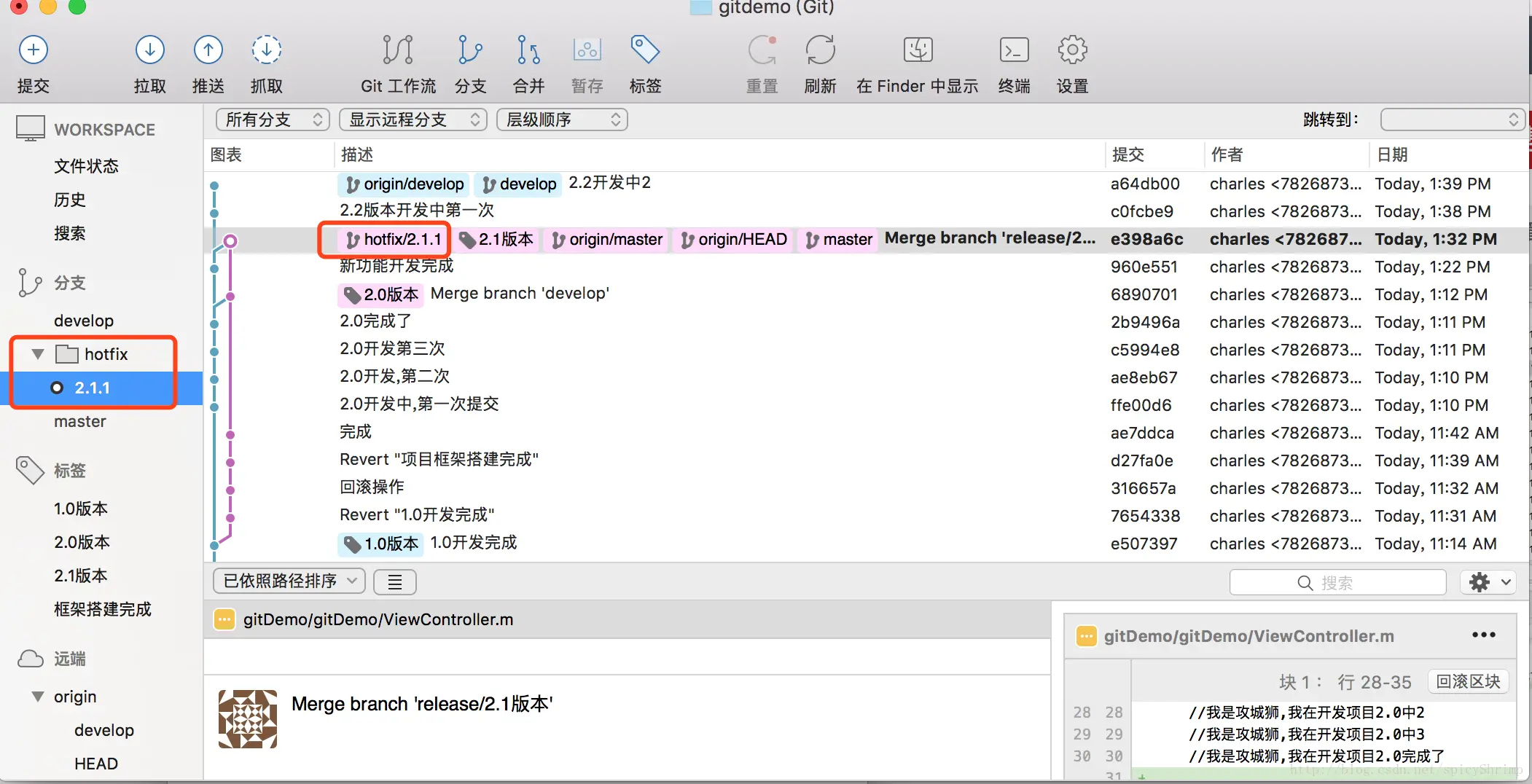Click the Reset (重置) toolbar icon
The width and height of the screenshot is (1532, 784).
762,50
